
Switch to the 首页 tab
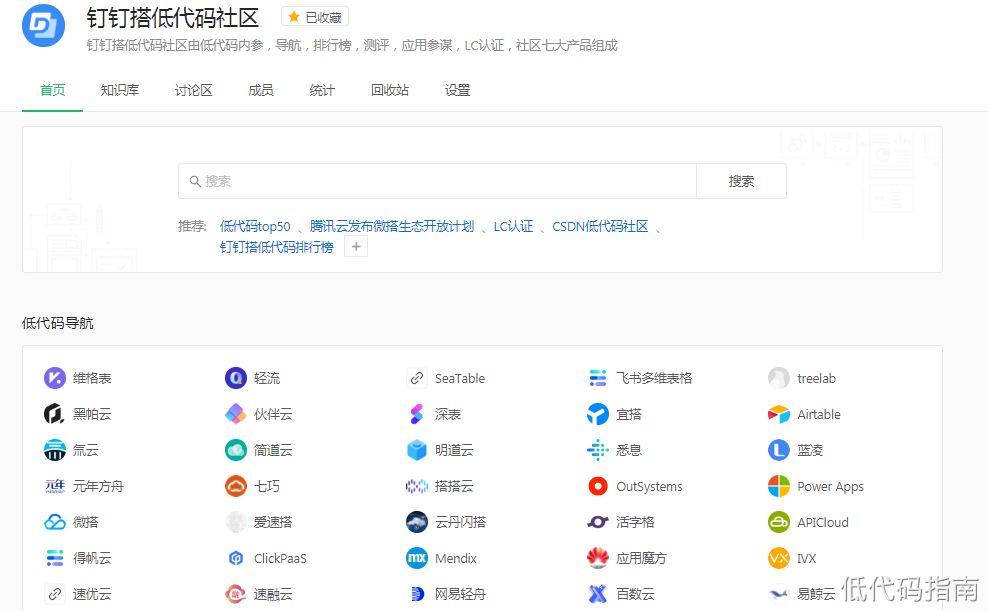click(x=52, y=90)
